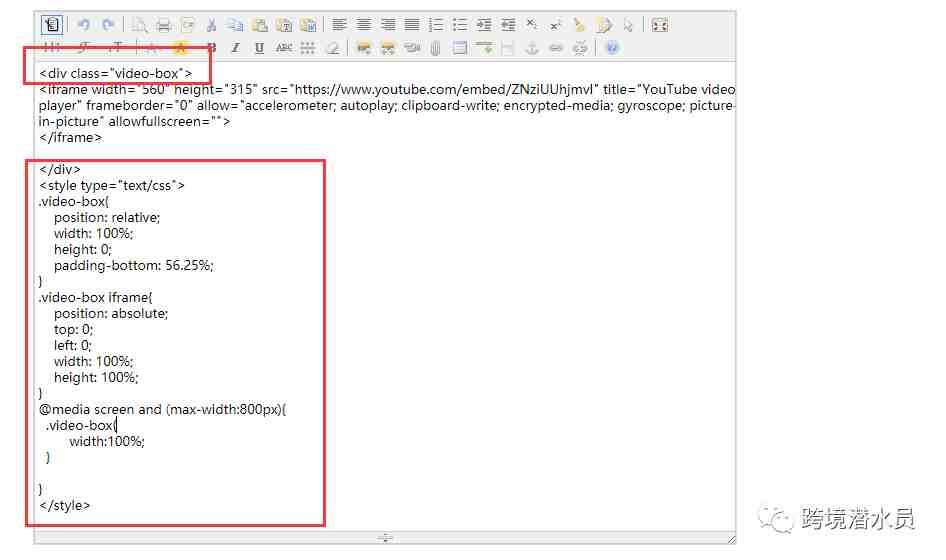The height and width of the screenshot is (560, 946).
Task: Click the Cut scissors icon
Action: pyautogui.click(x=211, y=25)
